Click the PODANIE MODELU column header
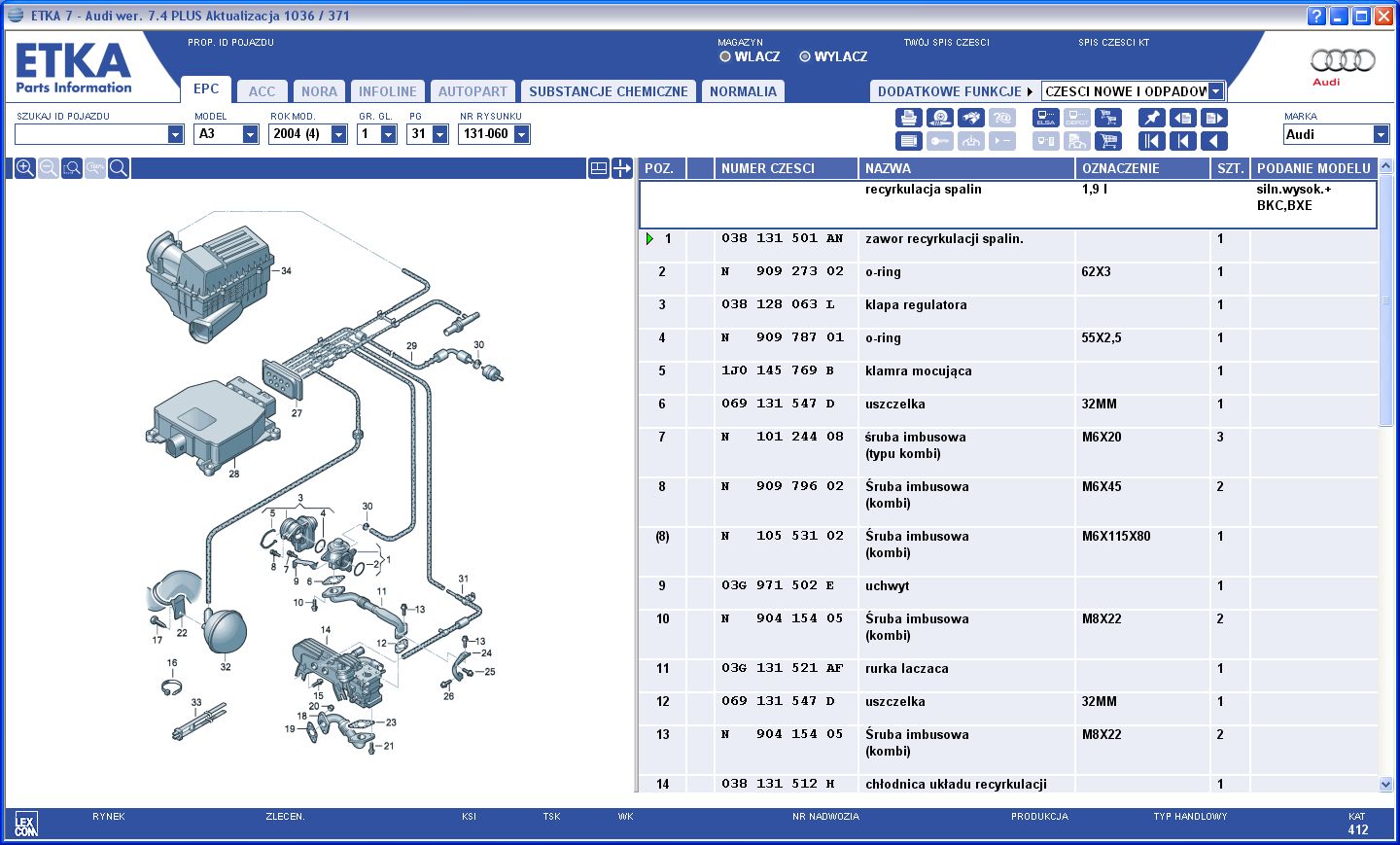Image resolution: width=1400 pixels, height=845 pixels. (x=1313, y=168)
